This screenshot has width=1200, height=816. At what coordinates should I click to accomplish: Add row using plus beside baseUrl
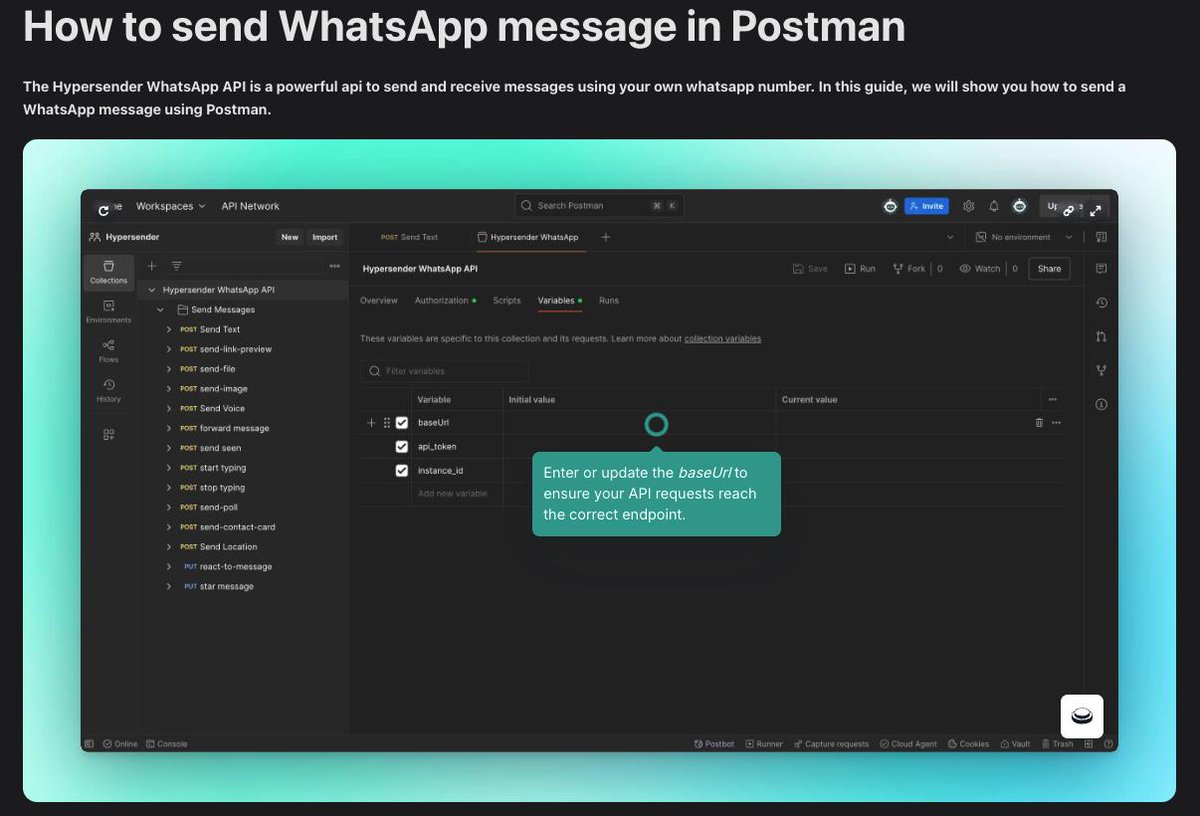pos(371,423)
